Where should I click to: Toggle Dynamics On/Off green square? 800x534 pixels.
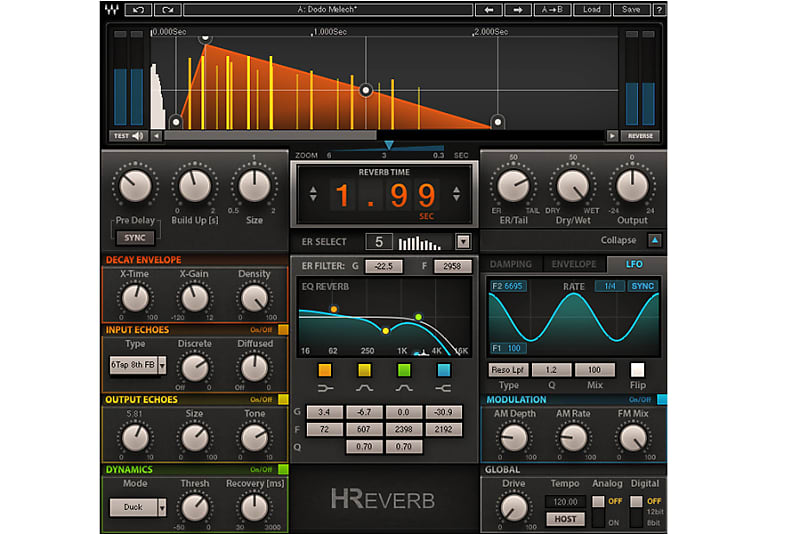pyautogui.click(x=283, y=469)
